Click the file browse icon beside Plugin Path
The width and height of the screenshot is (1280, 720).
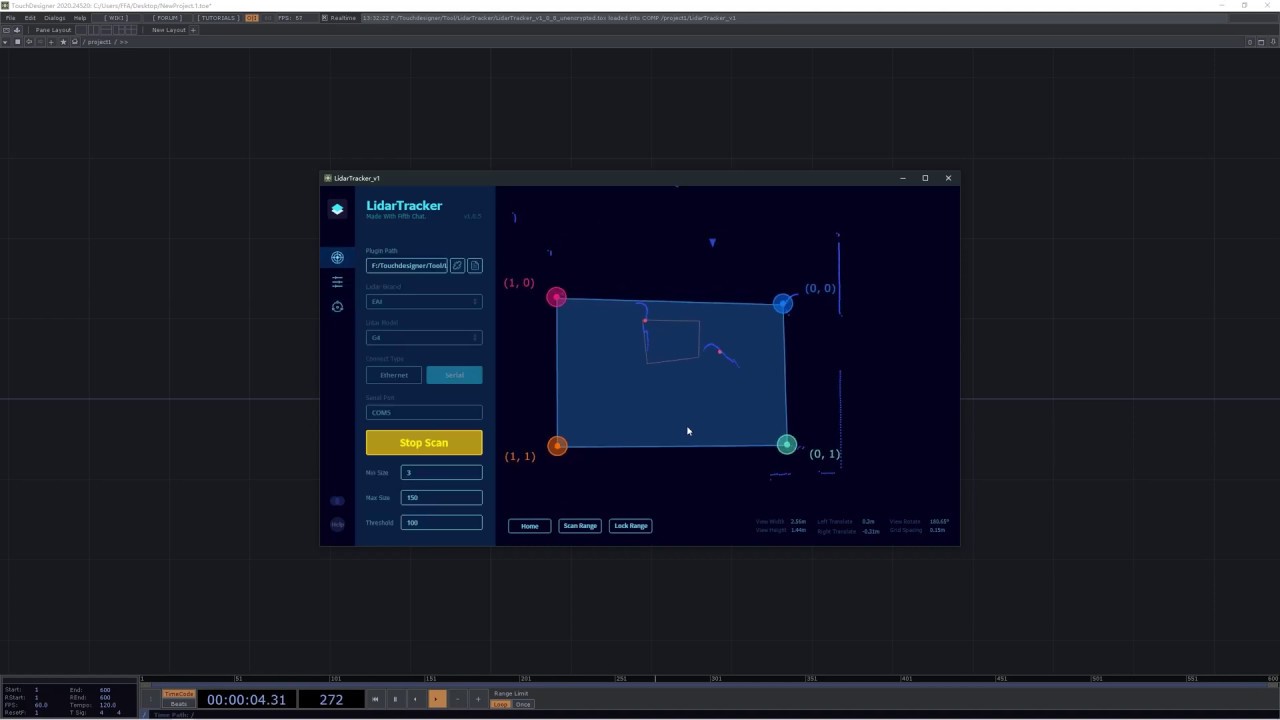point(475,265)
